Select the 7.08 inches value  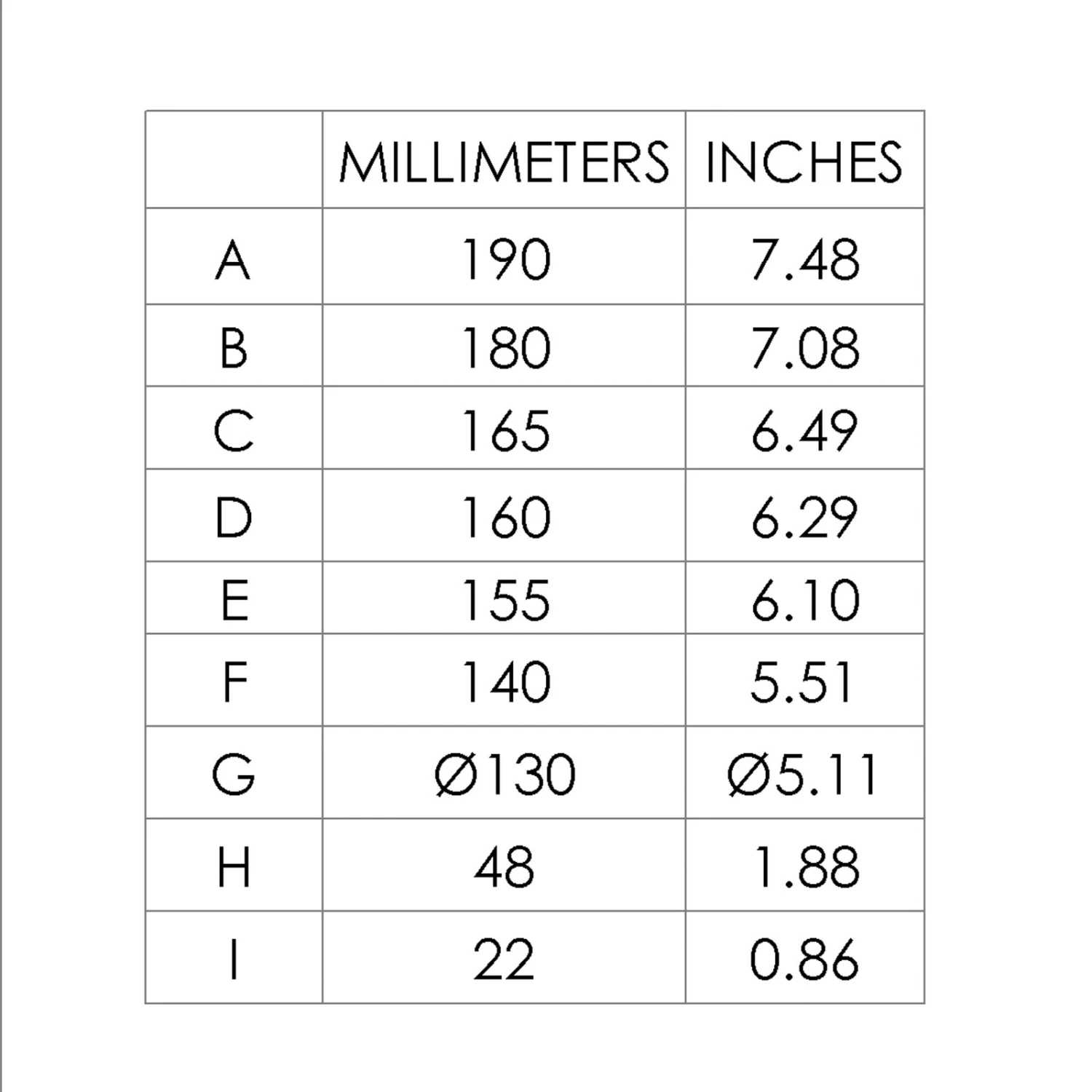804,348
